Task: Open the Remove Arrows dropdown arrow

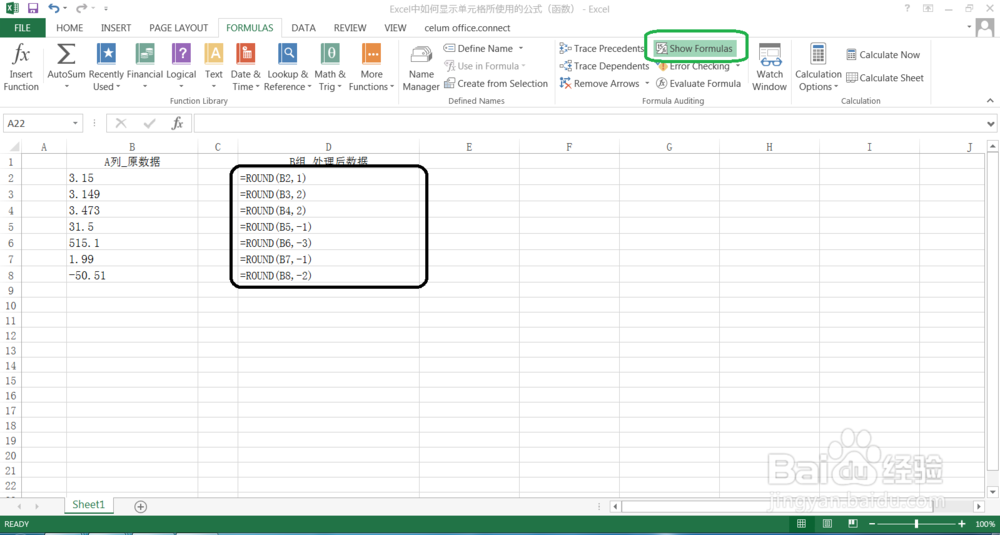Action: (647, 84)
